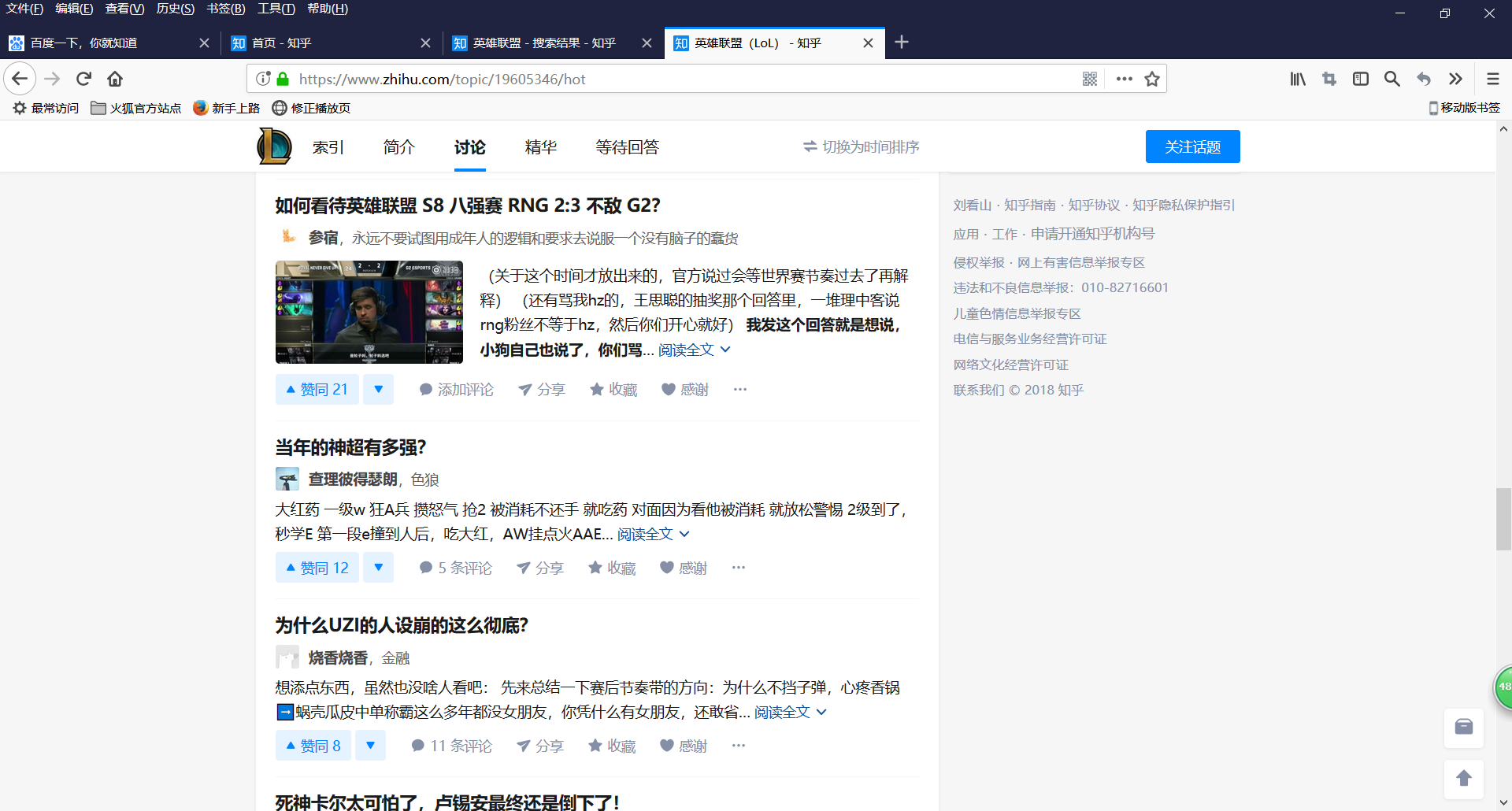The image size is (1512, 811).
Task: Favorite the 神超 answer
Action: [x=612, y=568]
